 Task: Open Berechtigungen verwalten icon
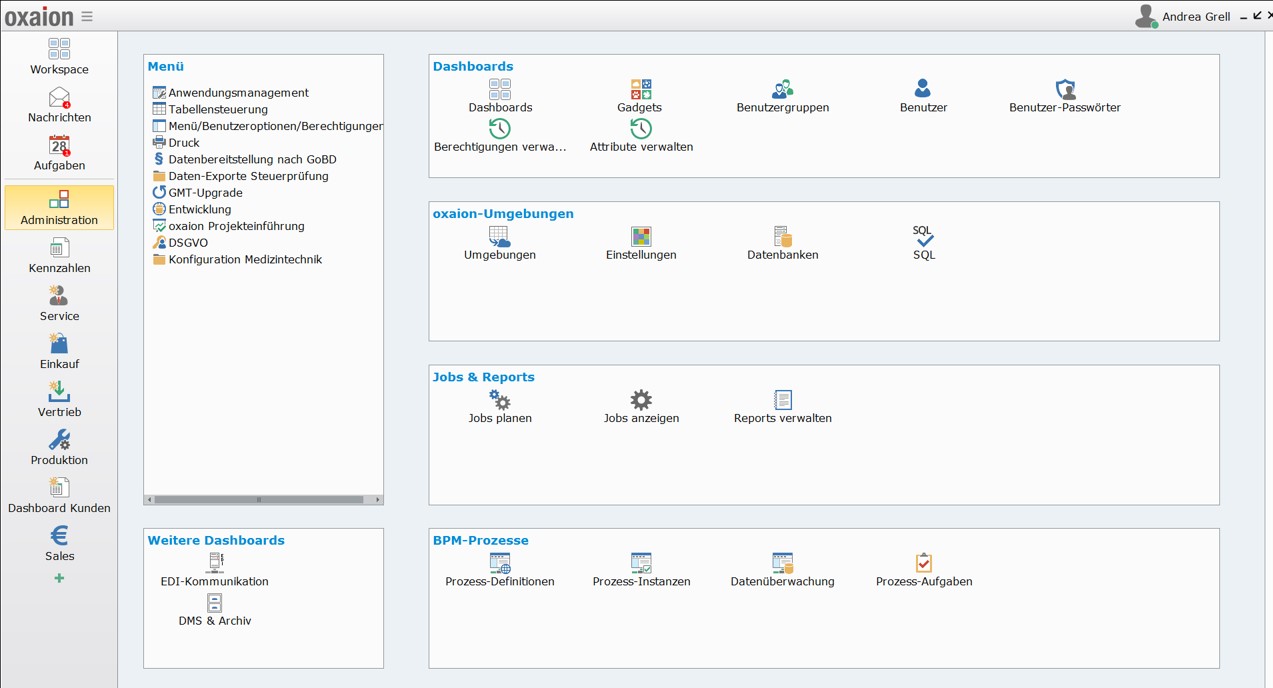tap(500, 129)
